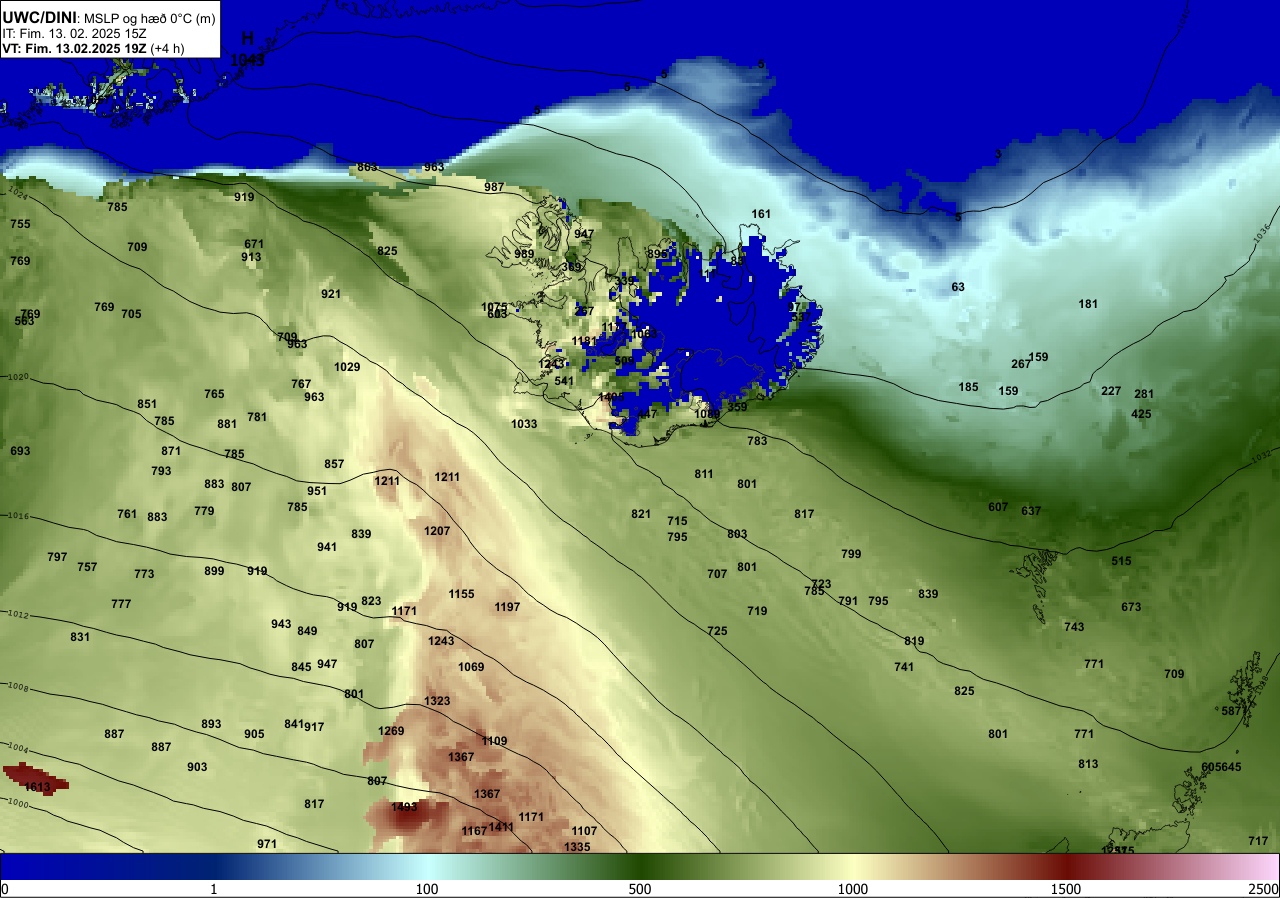Click the 185 height value
This screenshot has width=1280, height=898.
click(x=968, y=387)
